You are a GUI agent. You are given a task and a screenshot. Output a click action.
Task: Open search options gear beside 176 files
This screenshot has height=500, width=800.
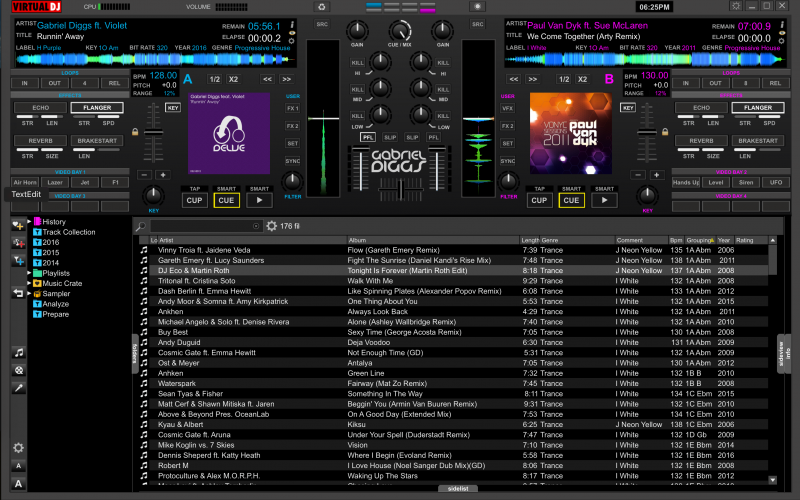pos(271,226)
